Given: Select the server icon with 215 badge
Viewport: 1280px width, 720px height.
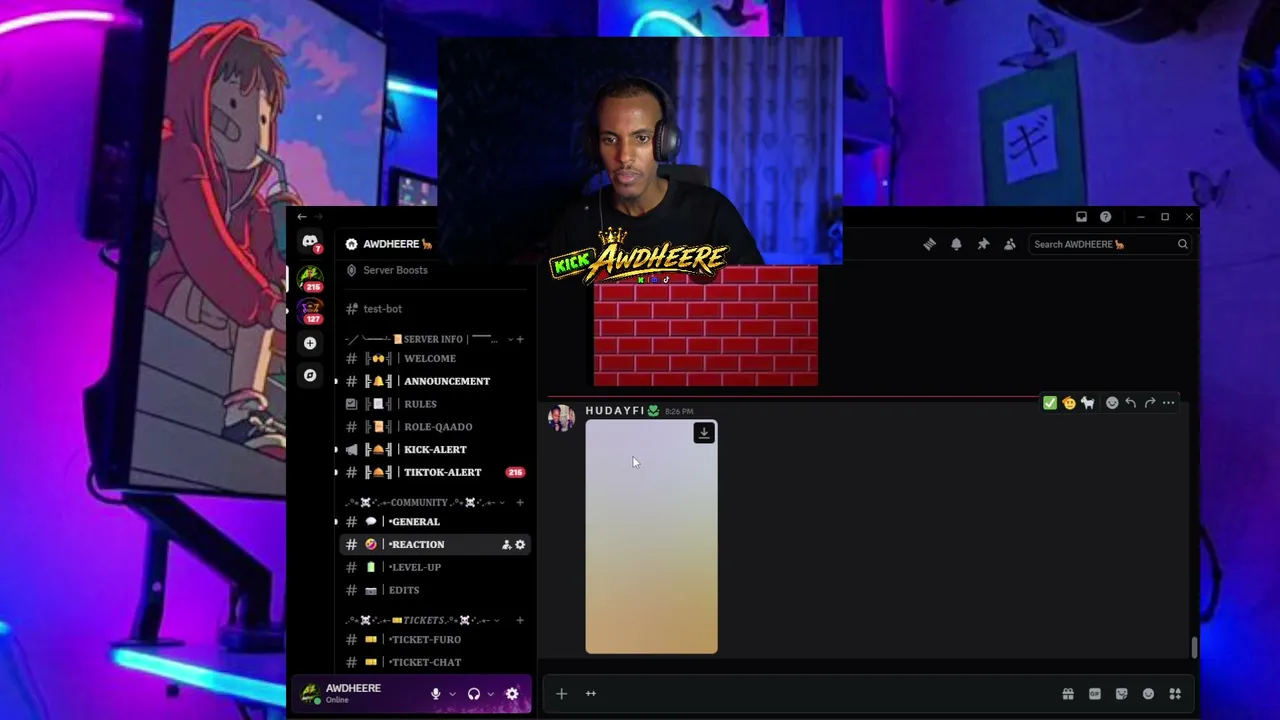Looking at the screenshot, I should coord(310,277).
